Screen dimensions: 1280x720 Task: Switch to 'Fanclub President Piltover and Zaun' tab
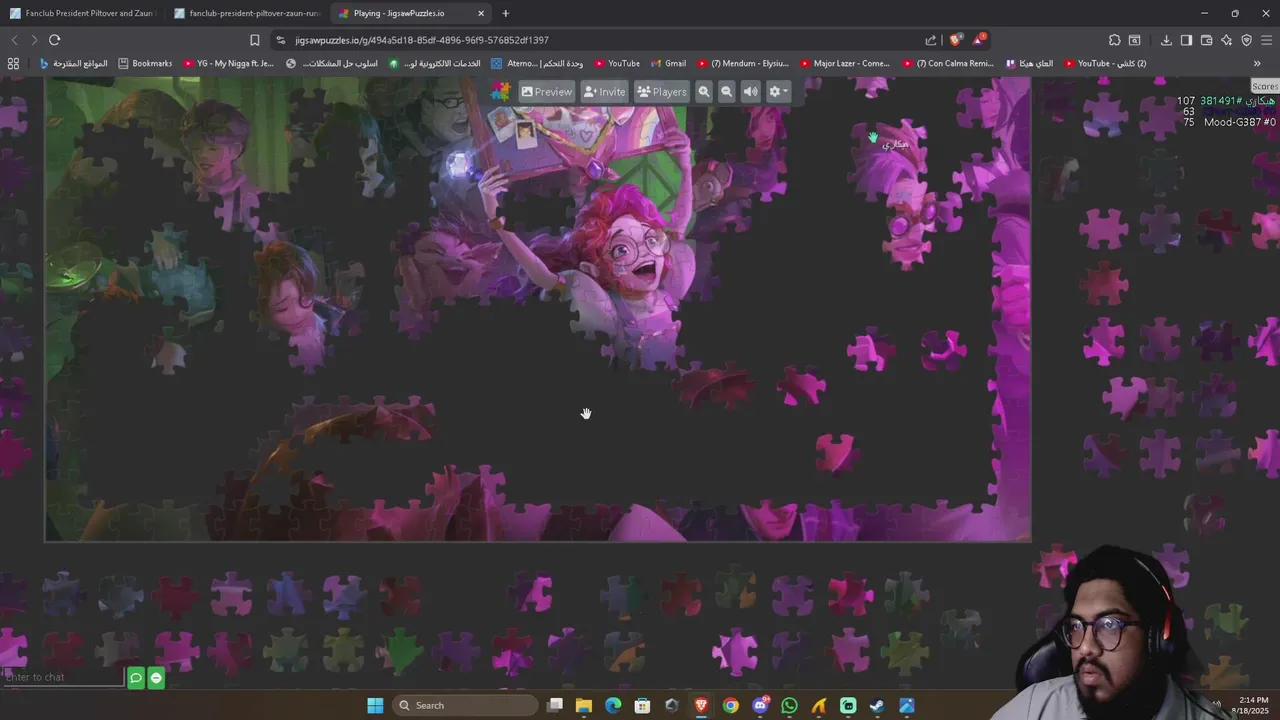tap(82, 13)
